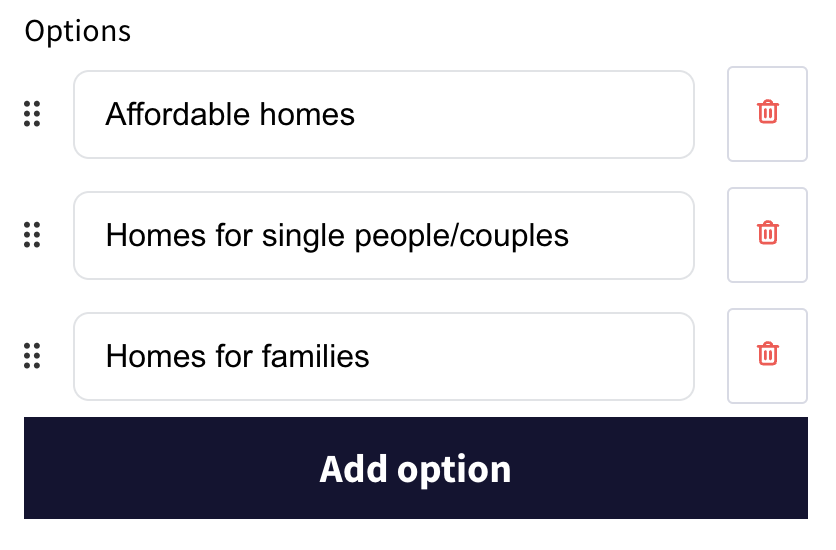Click the word "single" in the second option
Viewport: 836px width, 550px height.
tap(300, 236)
